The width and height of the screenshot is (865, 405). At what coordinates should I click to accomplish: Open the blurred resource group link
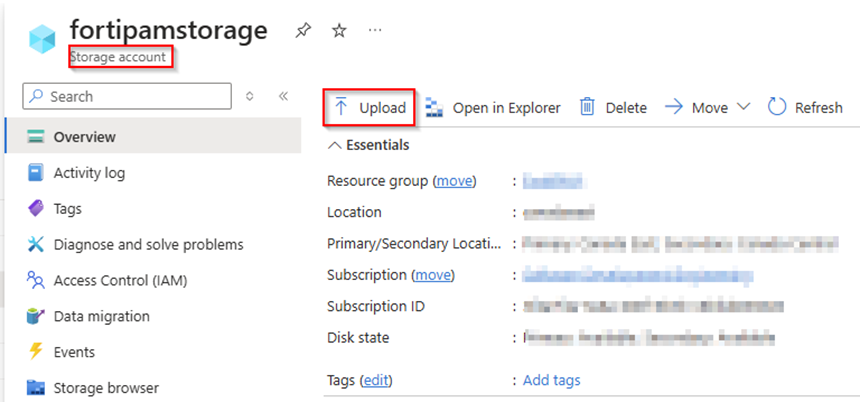(x=554, y=181)
